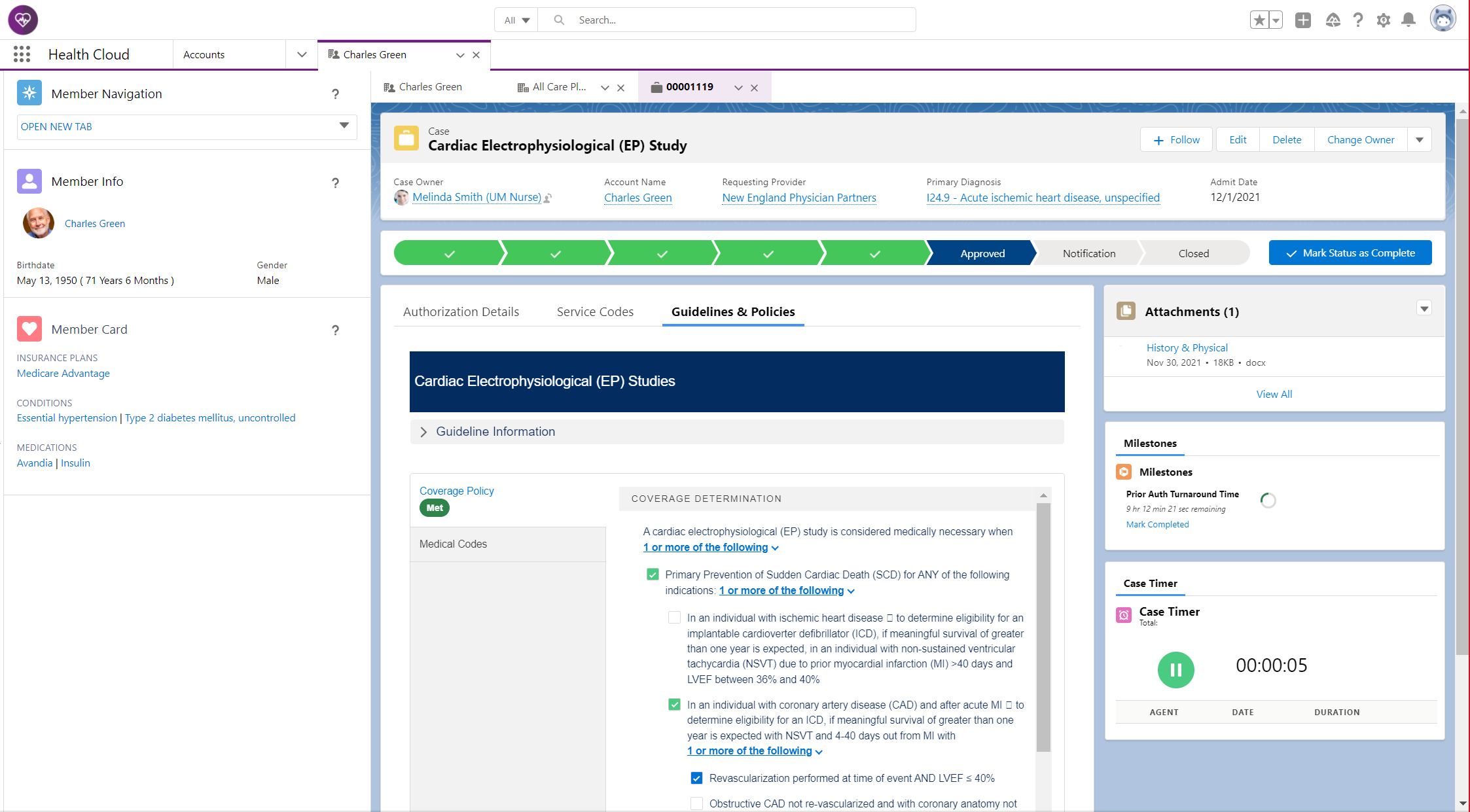1470x812 pixels.
Task: Uncheck Revascularization performed at time of event
Action: pos(696,778)
